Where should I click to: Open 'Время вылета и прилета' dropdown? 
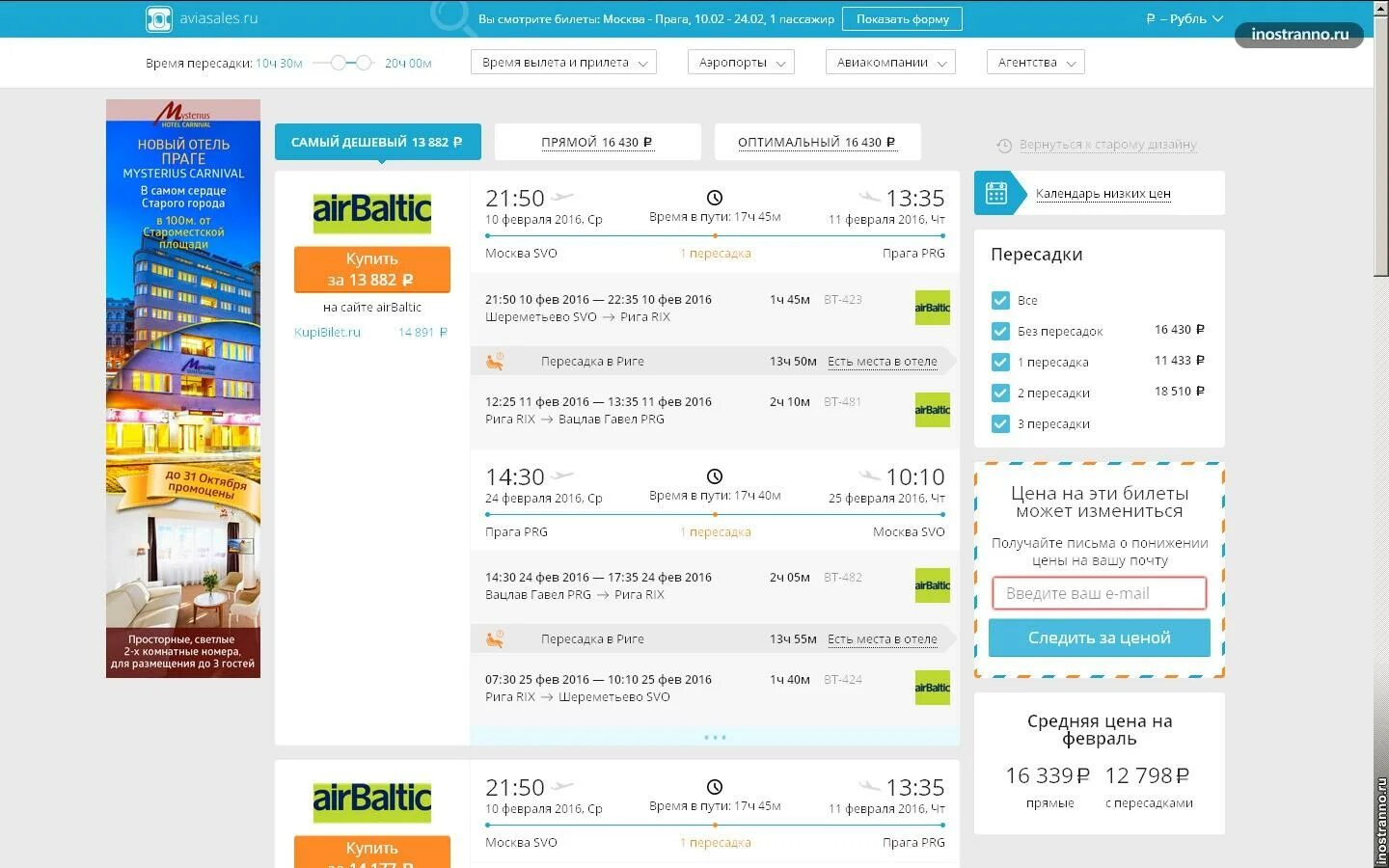[x=564, y=62]
